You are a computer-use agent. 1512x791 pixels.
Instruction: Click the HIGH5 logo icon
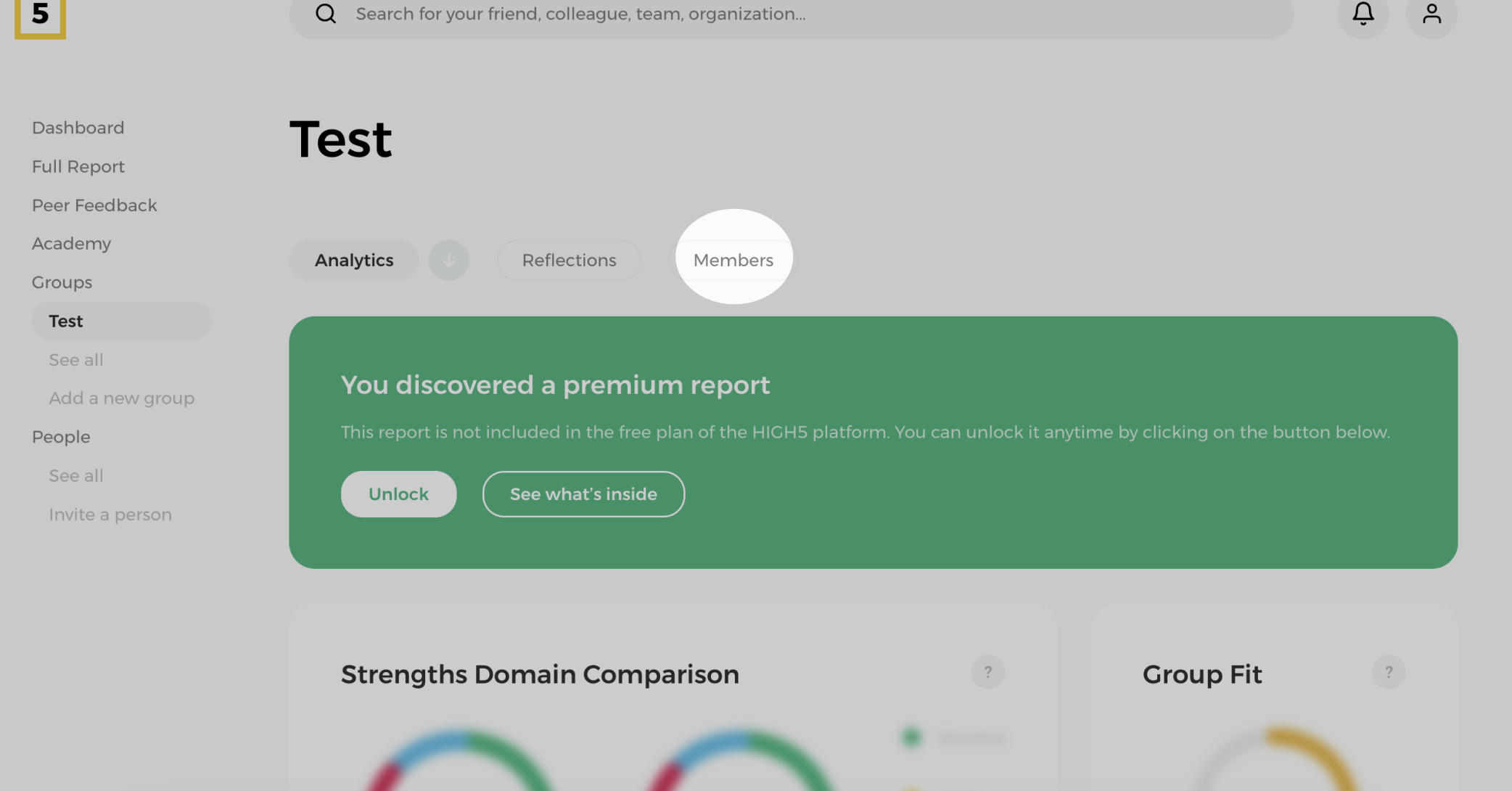[40, 16]
